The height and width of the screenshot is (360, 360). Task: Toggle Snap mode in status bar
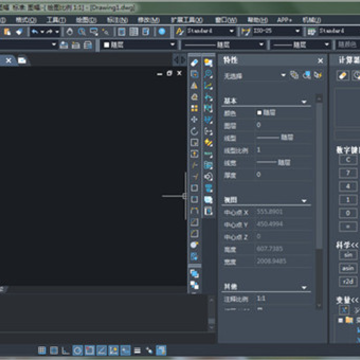pyautogui.click(x=42, y=350)
